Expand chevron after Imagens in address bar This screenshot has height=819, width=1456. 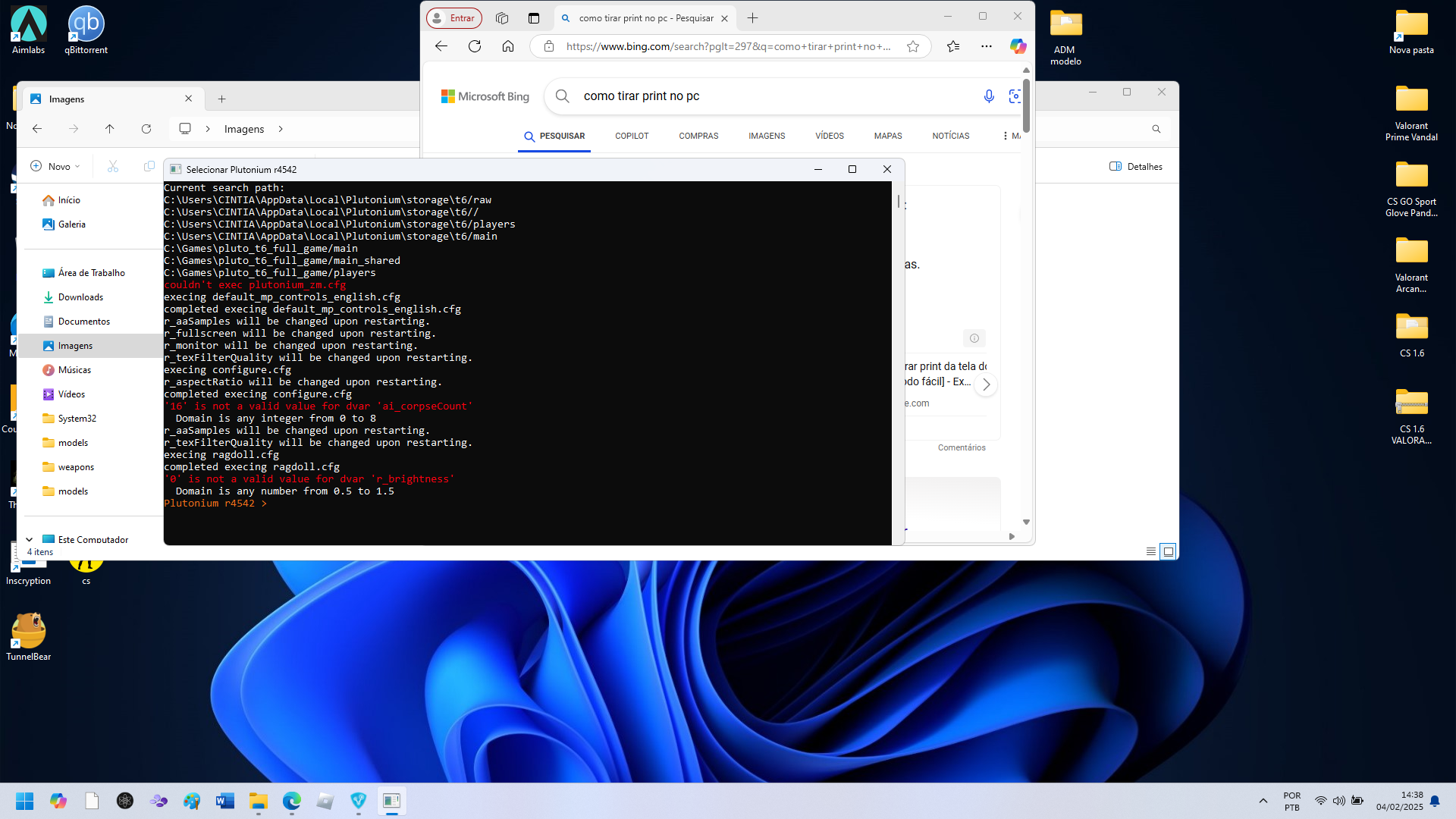click(x=281, y=129)
